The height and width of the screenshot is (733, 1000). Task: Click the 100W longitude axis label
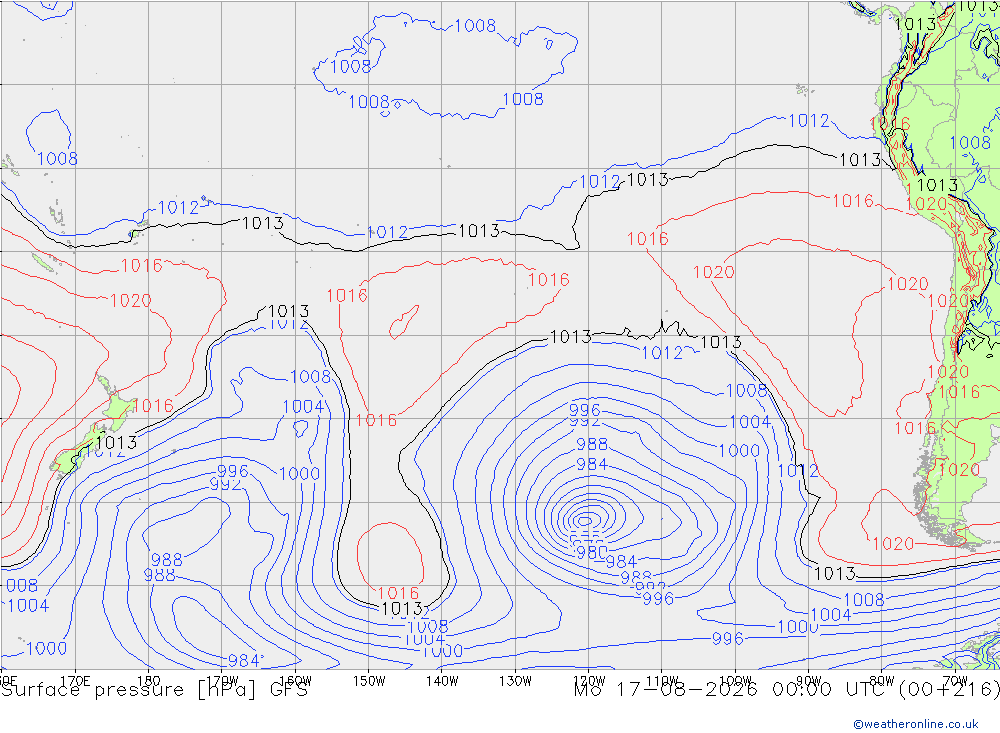735,681
